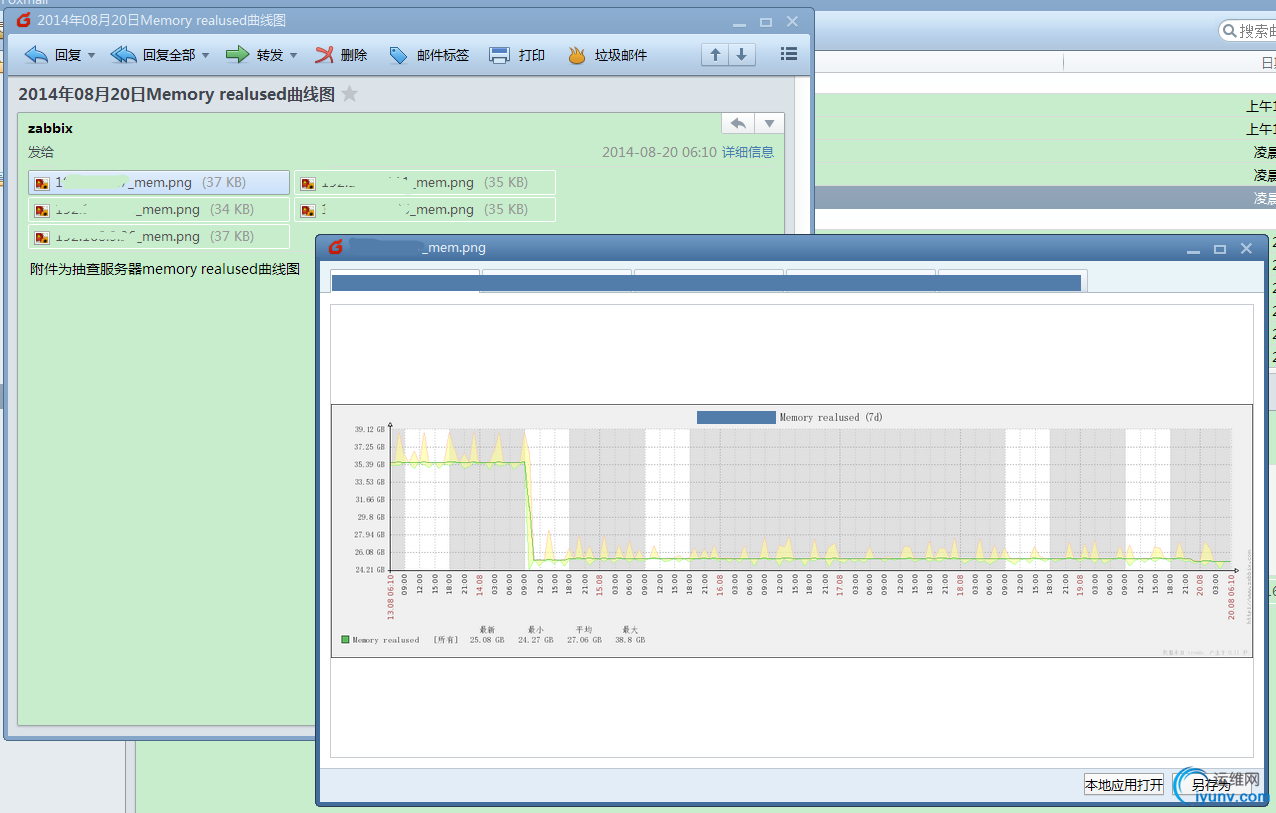Screen dimensions: 1276x813
Task: Expand the 回复全部 dropdown arrow
Action: coord(206,56)
